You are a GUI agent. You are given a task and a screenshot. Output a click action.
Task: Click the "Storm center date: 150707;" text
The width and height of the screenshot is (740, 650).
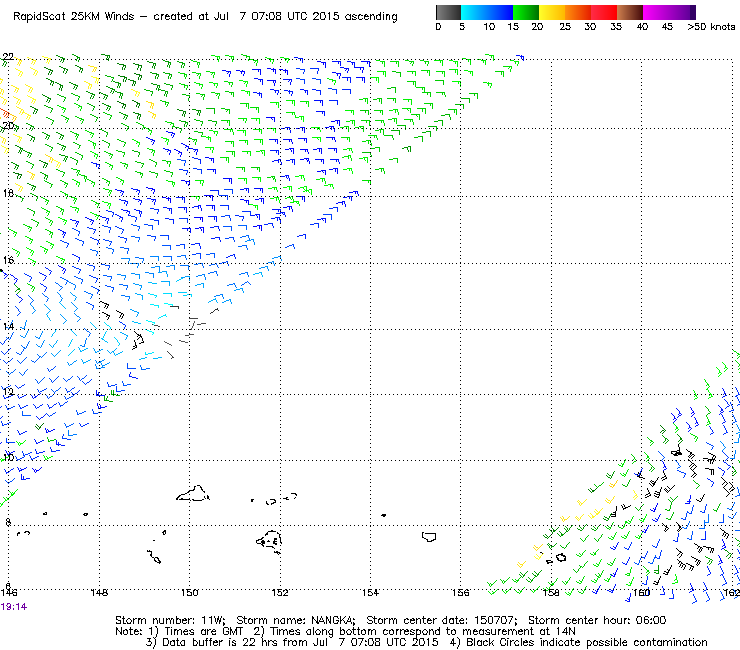click(x=442, y=620)
